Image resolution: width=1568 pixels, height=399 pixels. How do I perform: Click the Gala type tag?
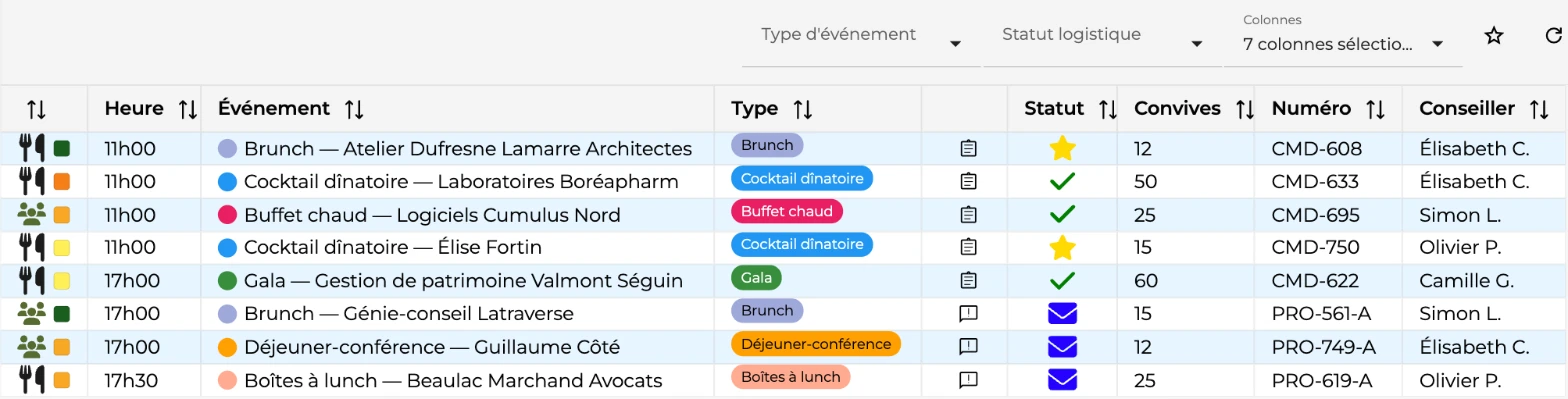click(x=756, y=277)
